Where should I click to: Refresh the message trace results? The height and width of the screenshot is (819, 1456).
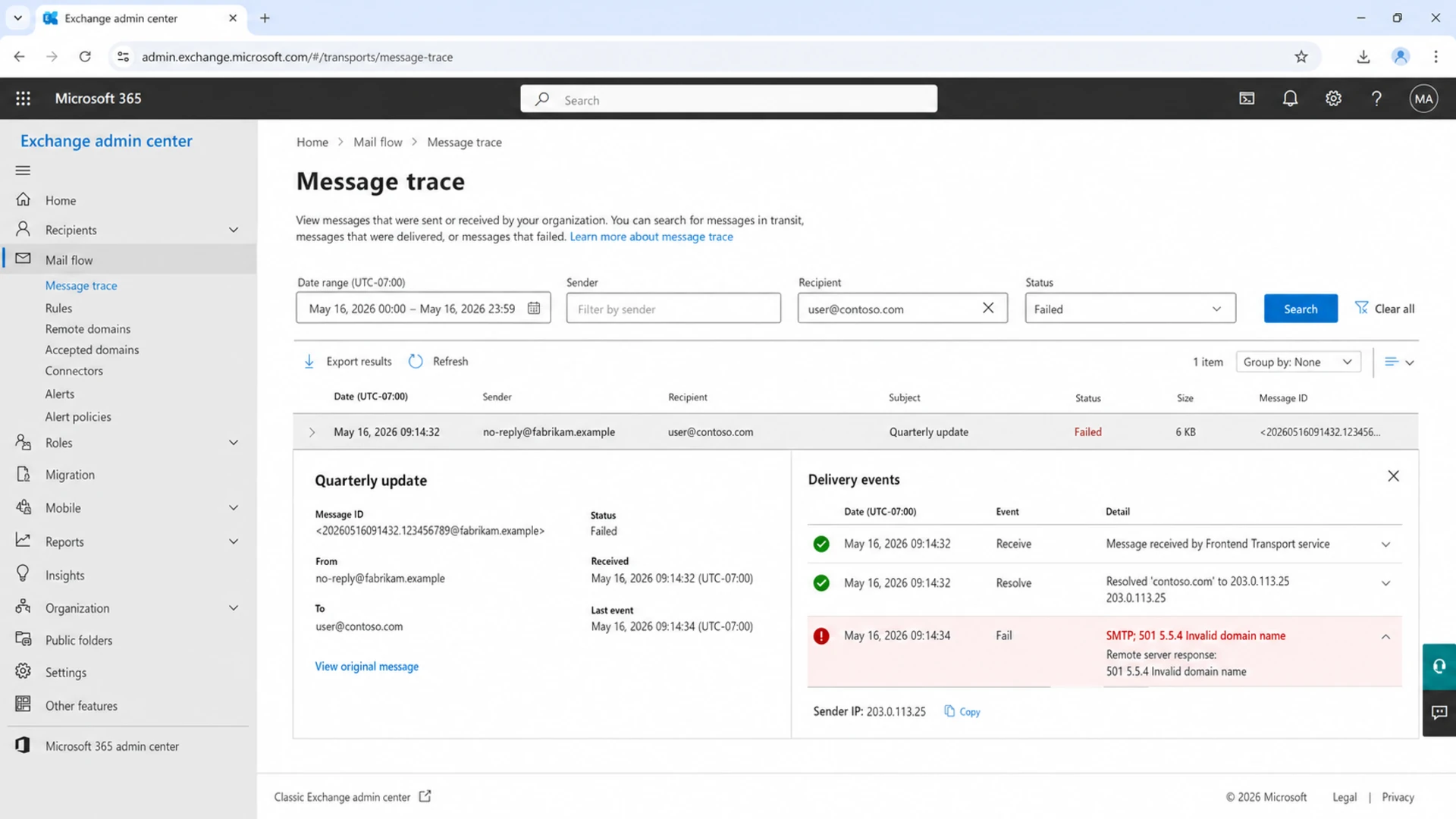point(438,362)
